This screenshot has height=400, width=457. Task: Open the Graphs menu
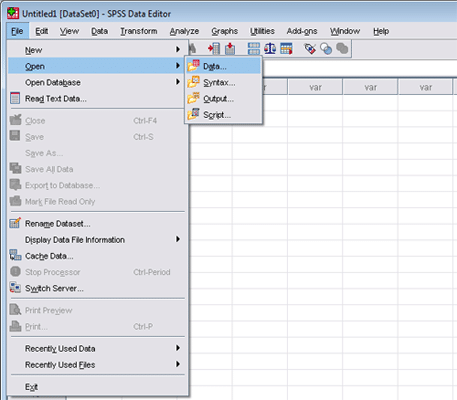pos(225,31)
